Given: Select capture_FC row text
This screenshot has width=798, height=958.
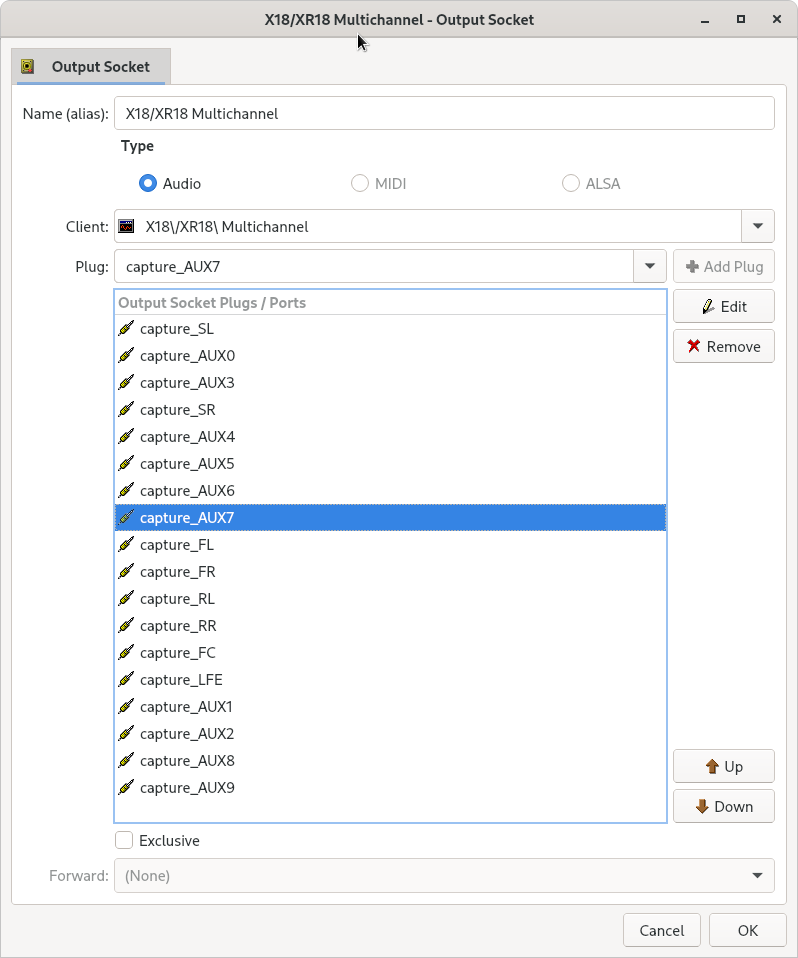Looking at the screenshot, I should 178,653.
